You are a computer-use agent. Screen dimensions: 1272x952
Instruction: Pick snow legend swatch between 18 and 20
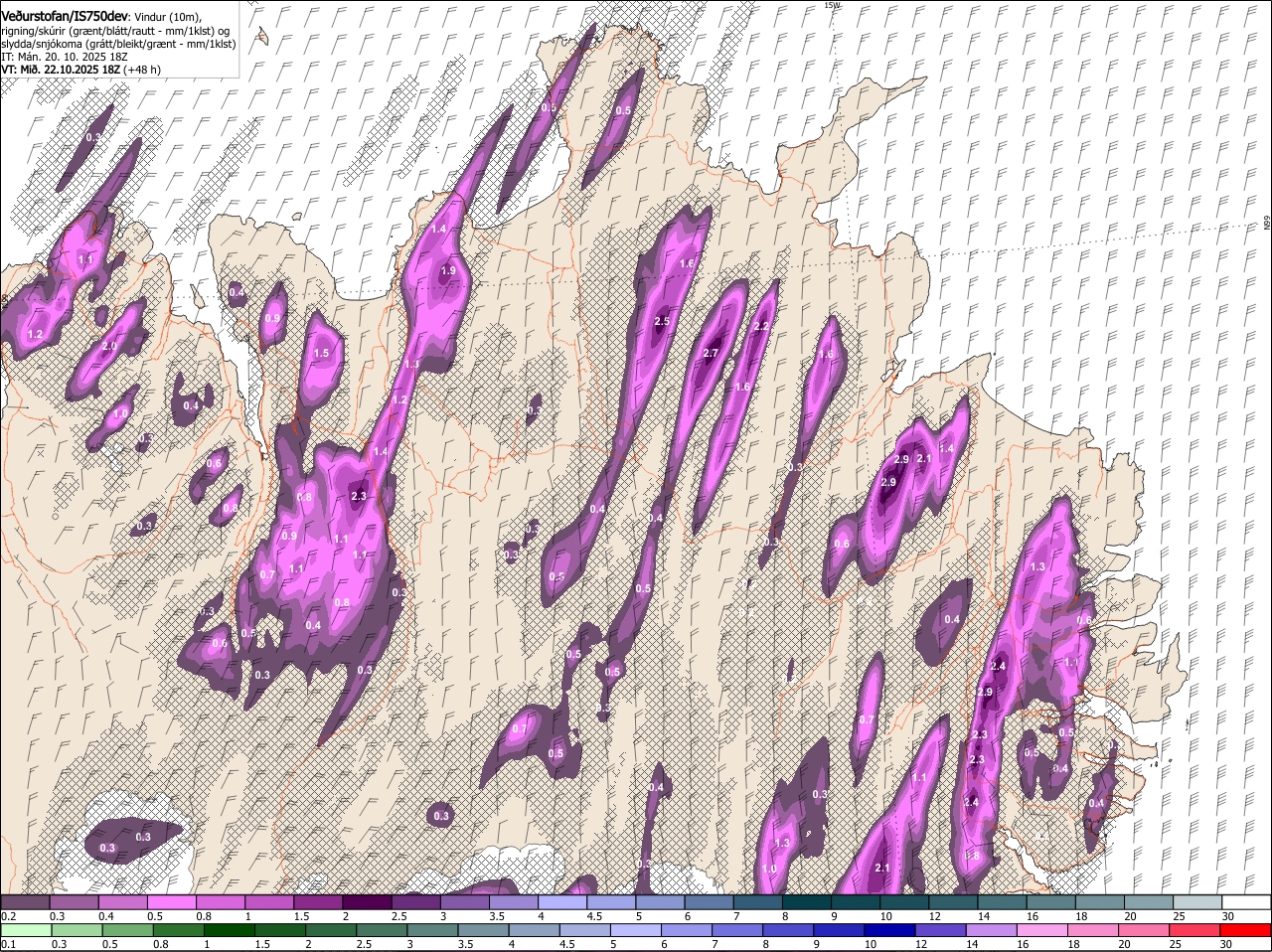(x=1099, y=902)
